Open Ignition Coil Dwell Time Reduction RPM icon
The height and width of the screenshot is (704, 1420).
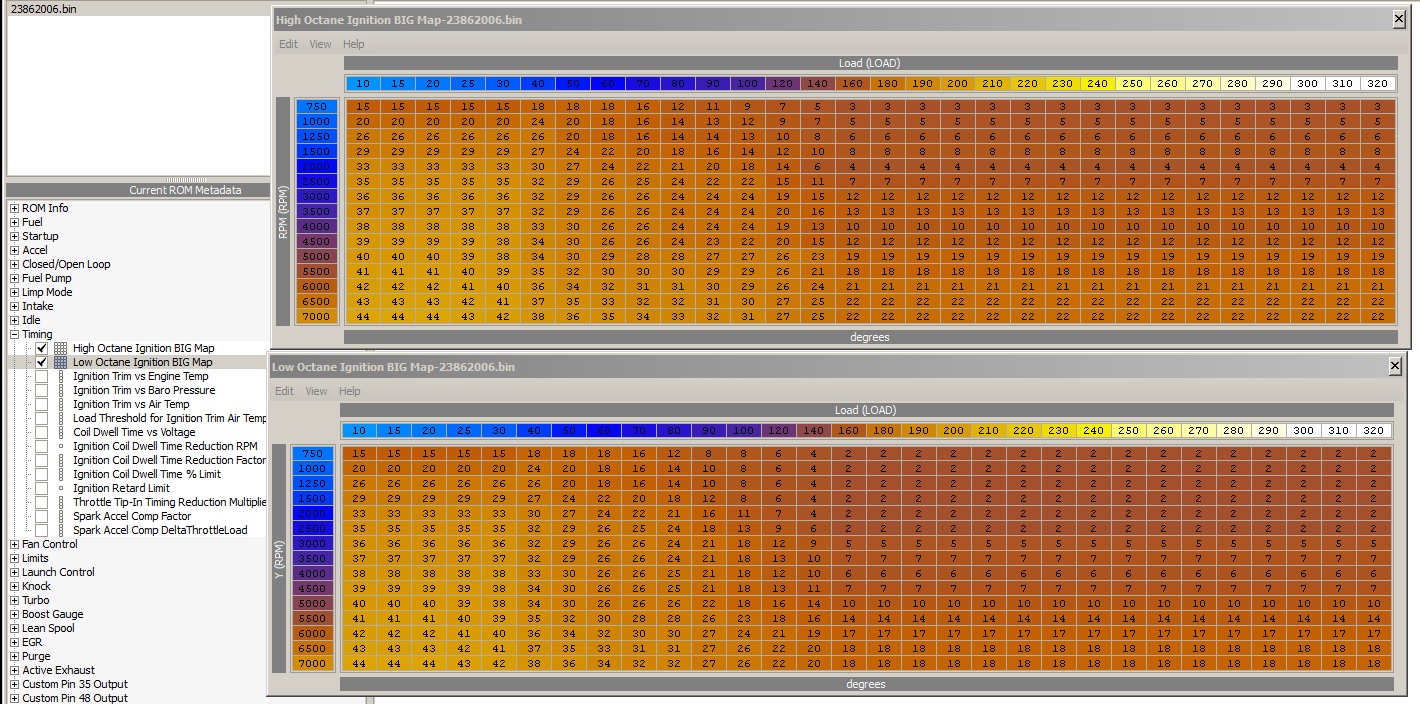(62, 446)
